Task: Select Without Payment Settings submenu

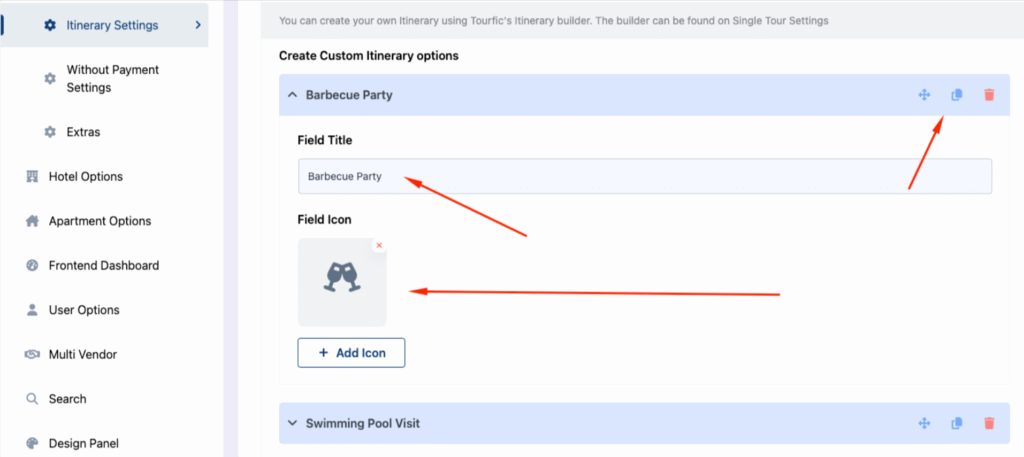Action: coord(113,78)
